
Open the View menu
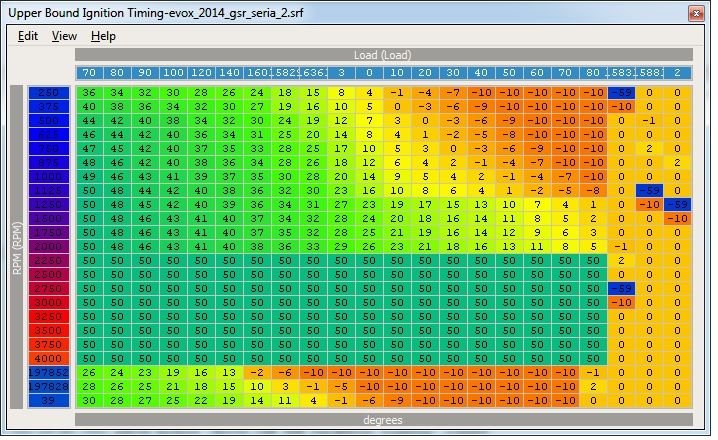[64, 36]
